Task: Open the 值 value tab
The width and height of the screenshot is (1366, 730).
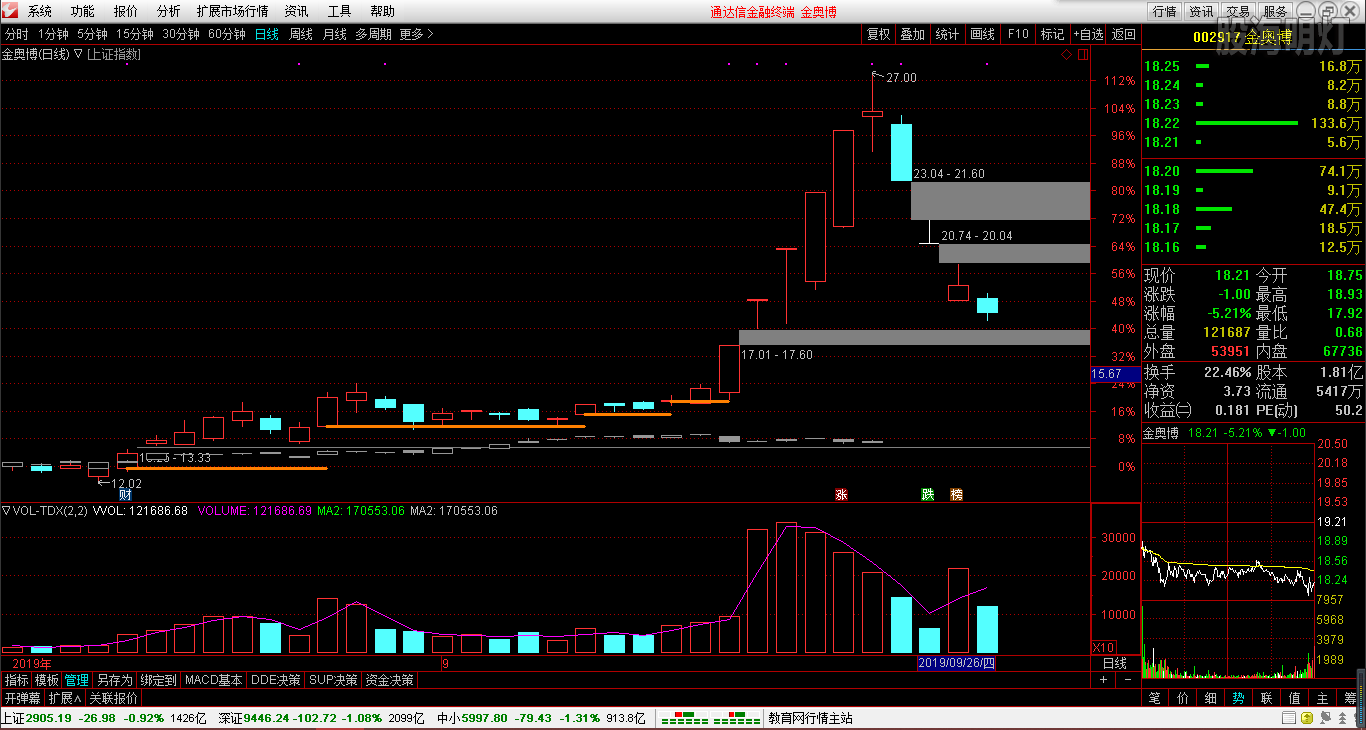Action: 1295,698
